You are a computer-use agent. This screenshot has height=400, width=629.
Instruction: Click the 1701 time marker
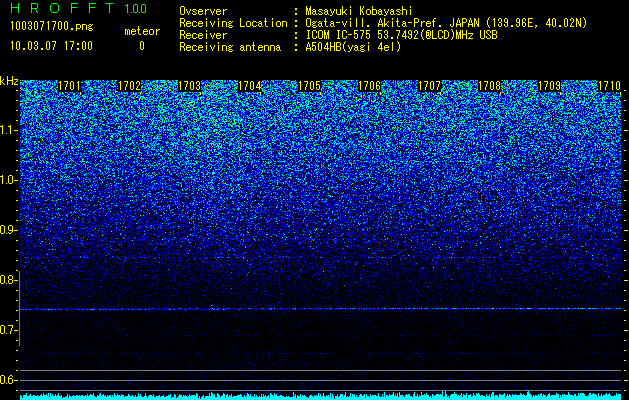pos(69,86)
